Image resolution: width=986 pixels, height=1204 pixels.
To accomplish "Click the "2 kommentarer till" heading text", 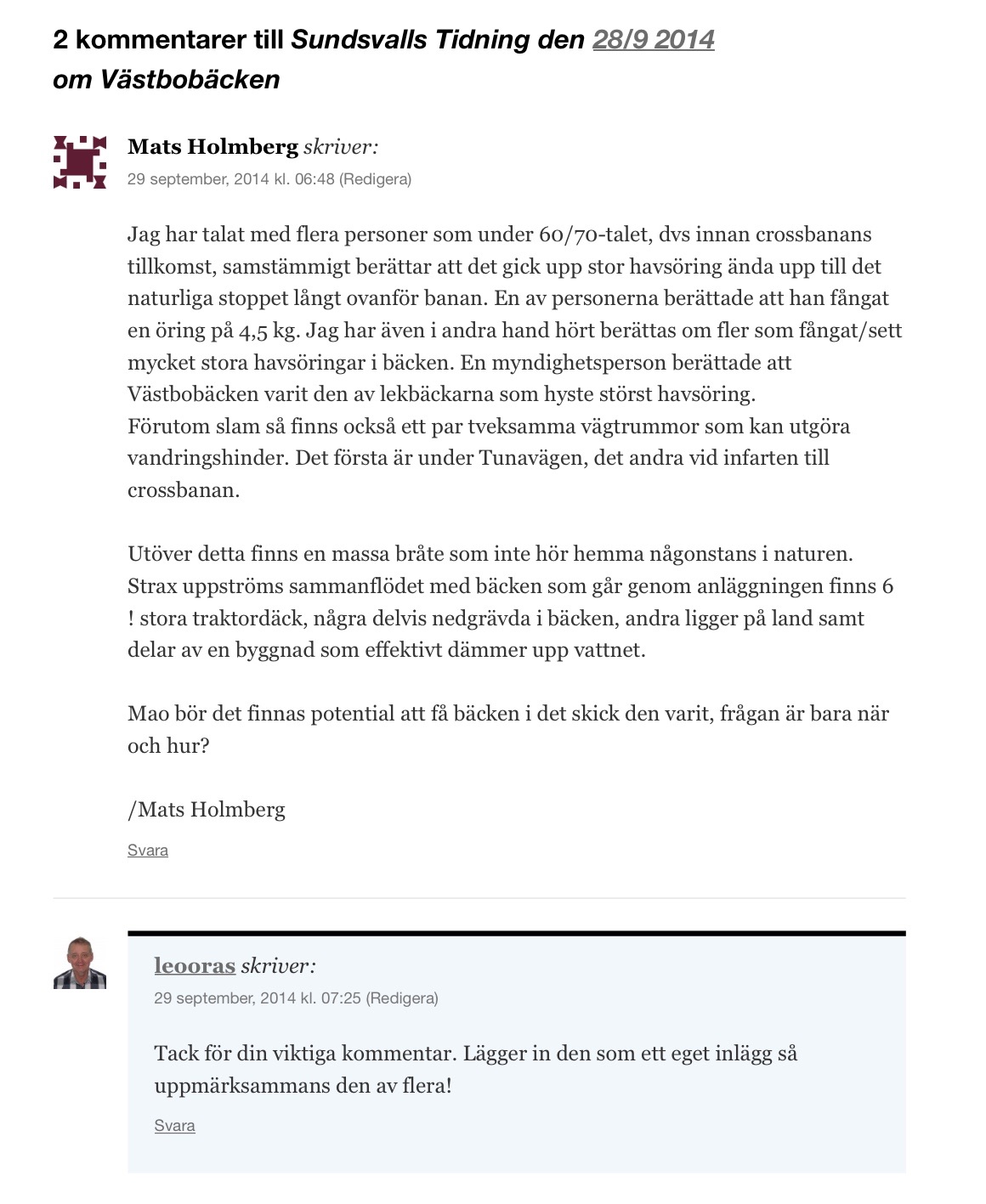I will pyautogui.click(x=168, y=40).
